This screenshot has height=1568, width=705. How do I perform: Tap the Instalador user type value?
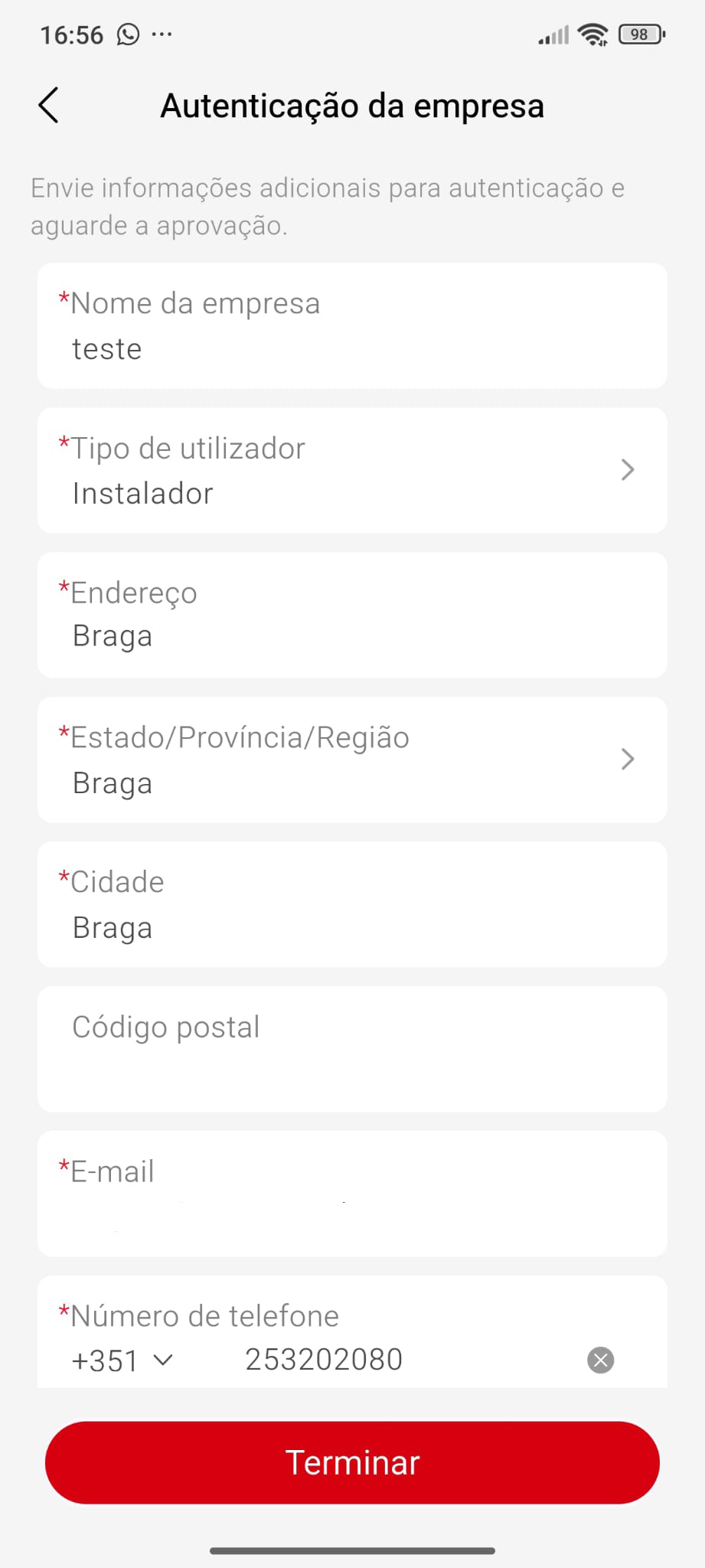click(143, 494)
